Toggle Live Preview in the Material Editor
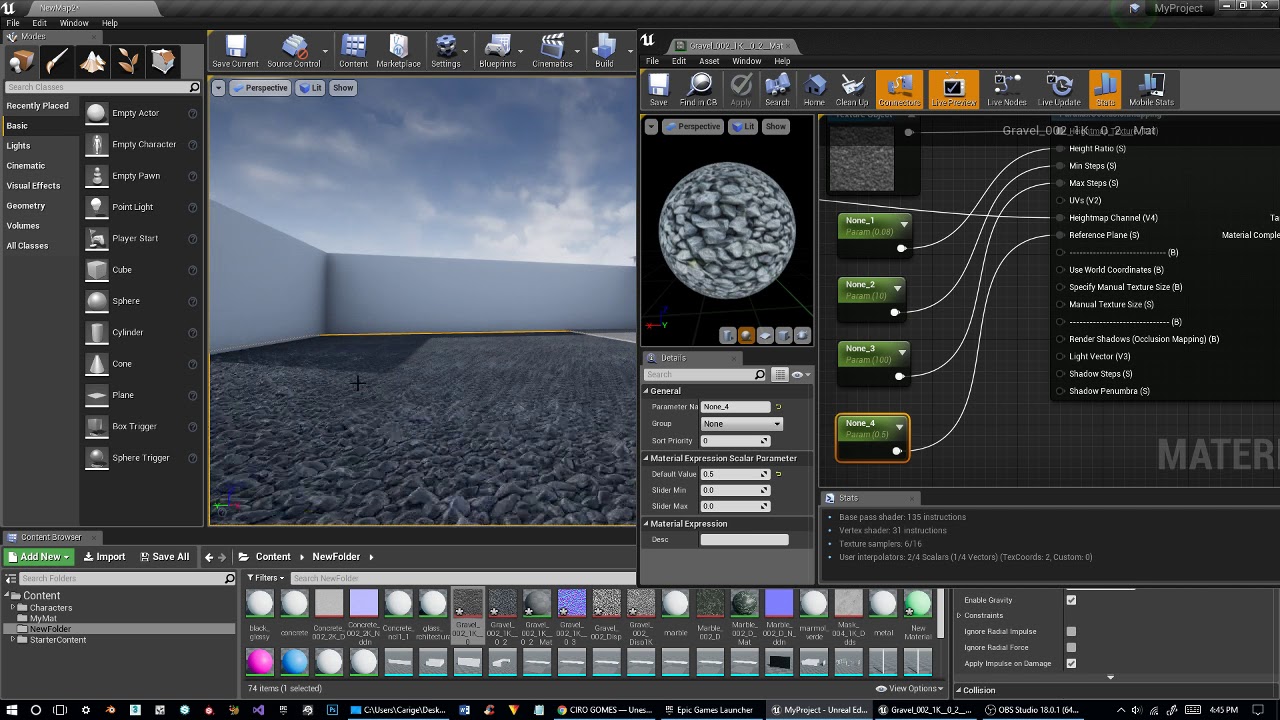This screenshot has width=1280, height=720. 953,90
